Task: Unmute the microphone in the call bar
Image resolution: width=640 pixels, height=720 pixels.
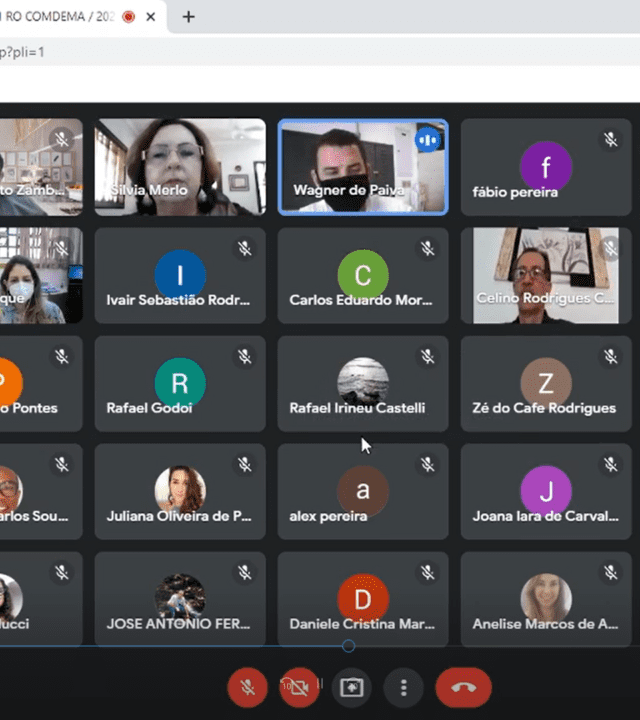Action: 247,687
